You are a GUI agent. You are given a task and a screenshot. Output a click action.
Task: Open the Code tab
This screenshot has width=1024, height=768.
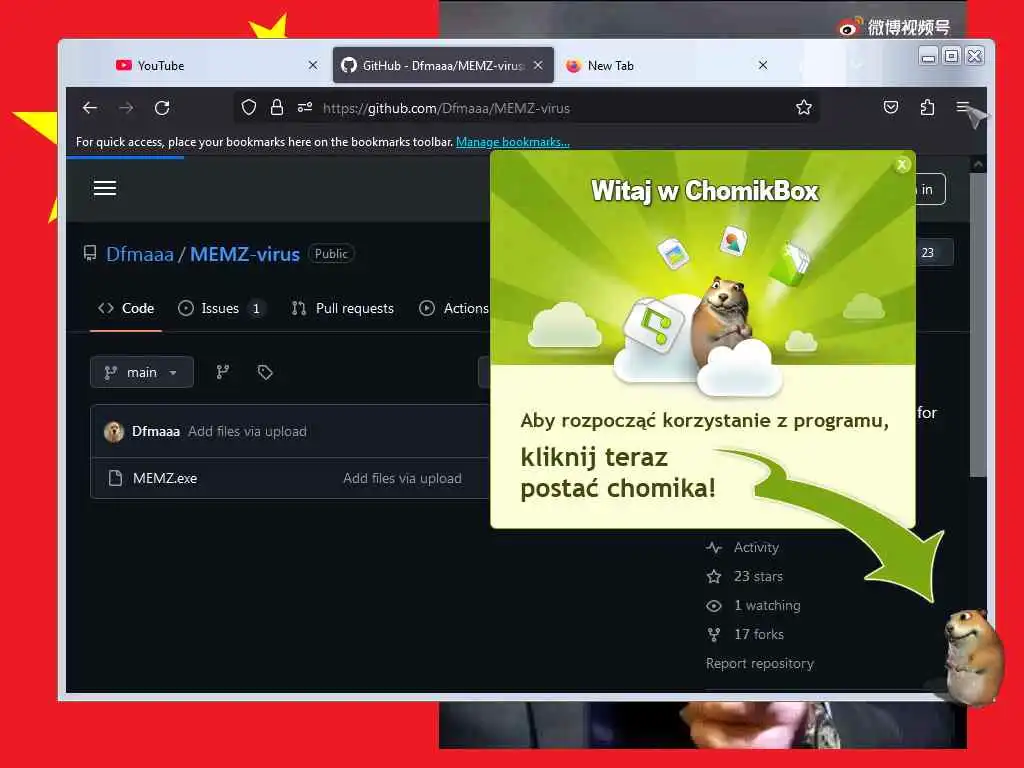click(x=126, y=308)
